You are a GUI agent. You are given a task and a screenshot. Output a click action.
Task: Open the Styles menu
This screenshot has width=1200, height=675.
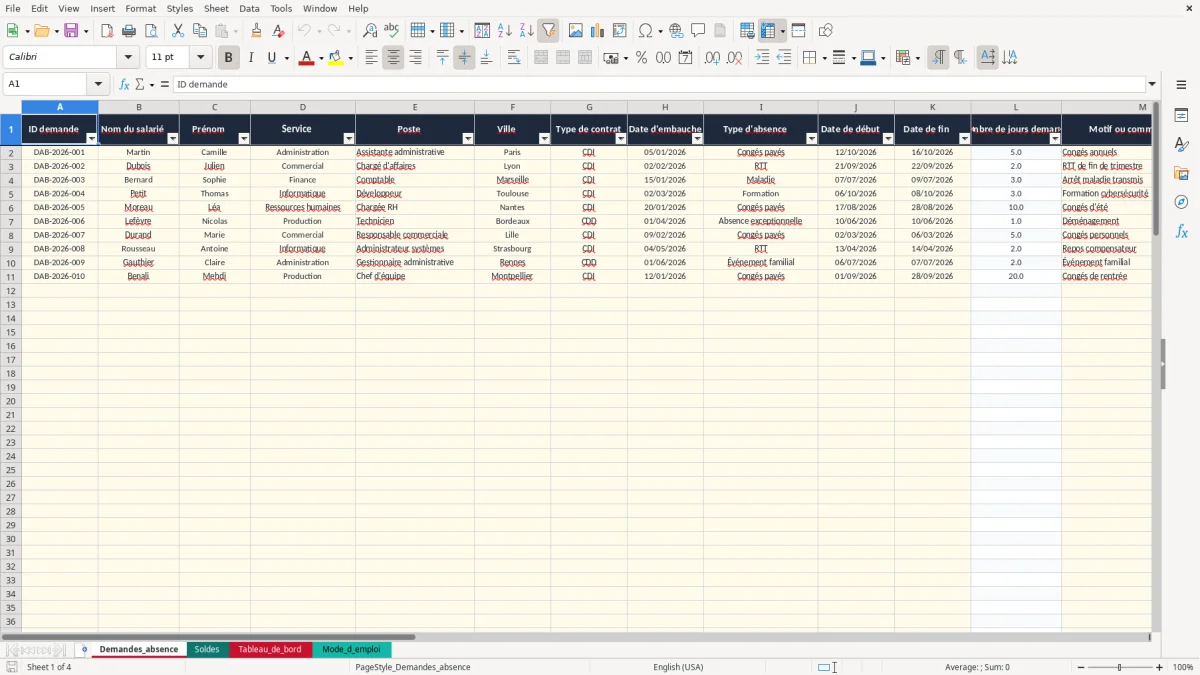(180, 8)
